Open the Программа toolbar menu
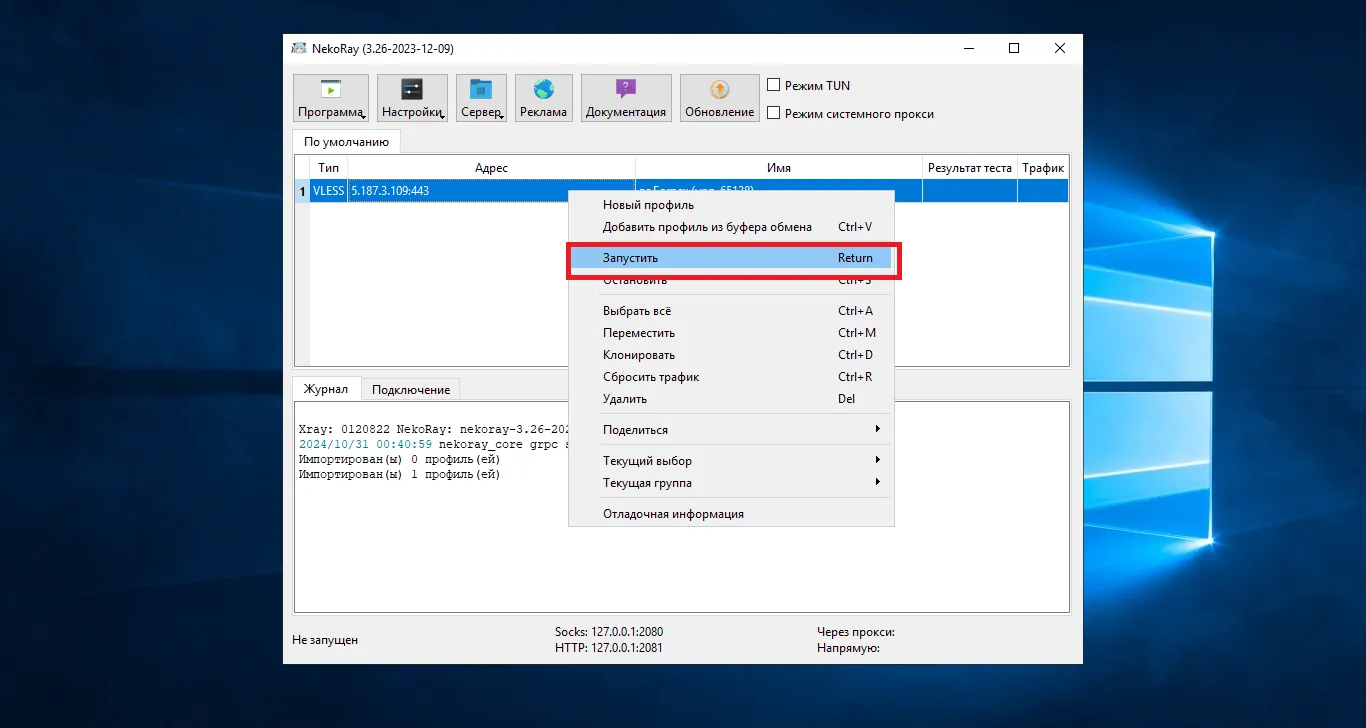Image resolution: width=1366 pixels, height=728 pixels. tap(331, 98)
